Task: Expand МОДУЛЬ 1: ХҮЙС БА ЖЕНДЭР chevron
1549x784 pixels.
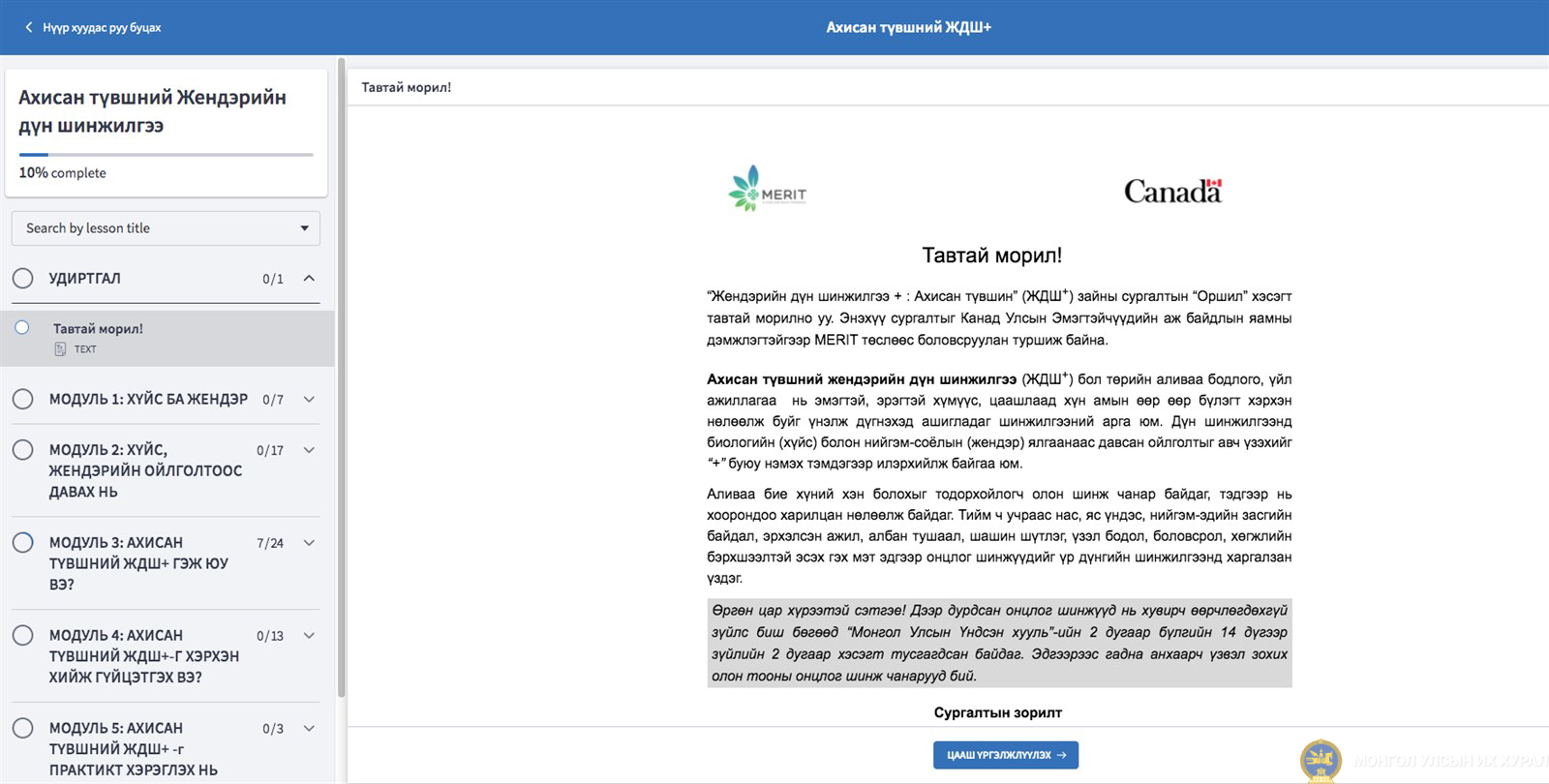Action: click(x=309, y=399)
